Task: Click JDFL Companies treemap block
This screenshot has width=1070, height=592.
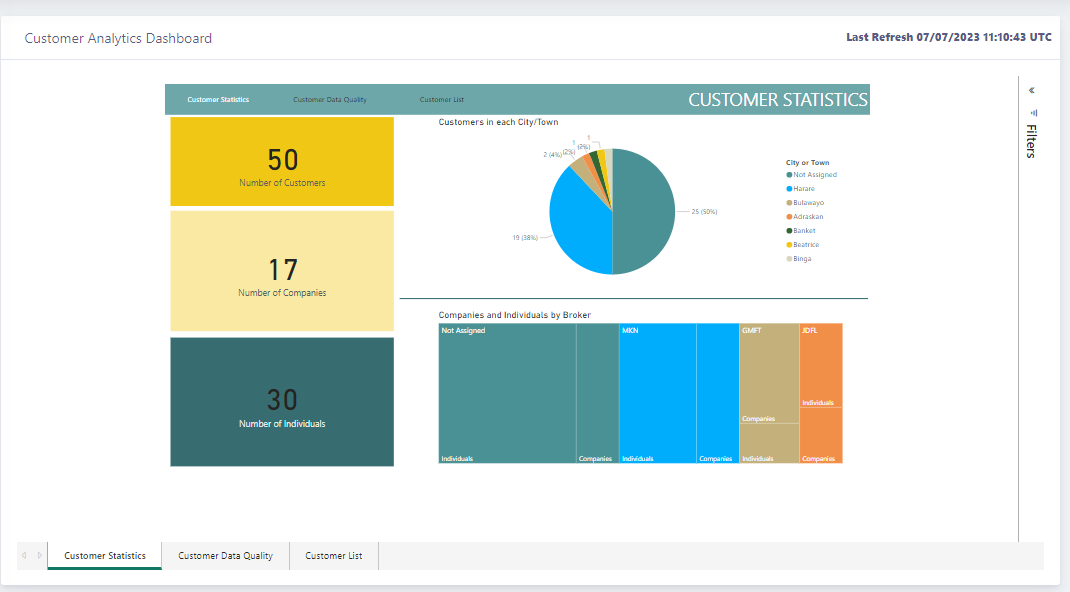Action: tap(821, 436)
